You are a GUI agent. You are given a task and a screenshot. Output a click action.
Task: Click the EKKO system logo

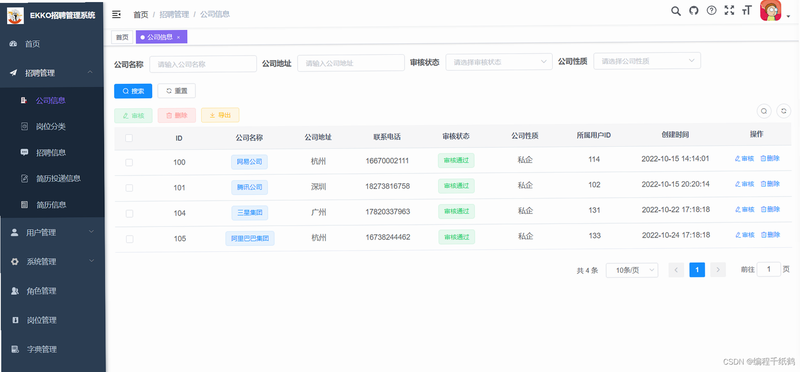[15, 15]
